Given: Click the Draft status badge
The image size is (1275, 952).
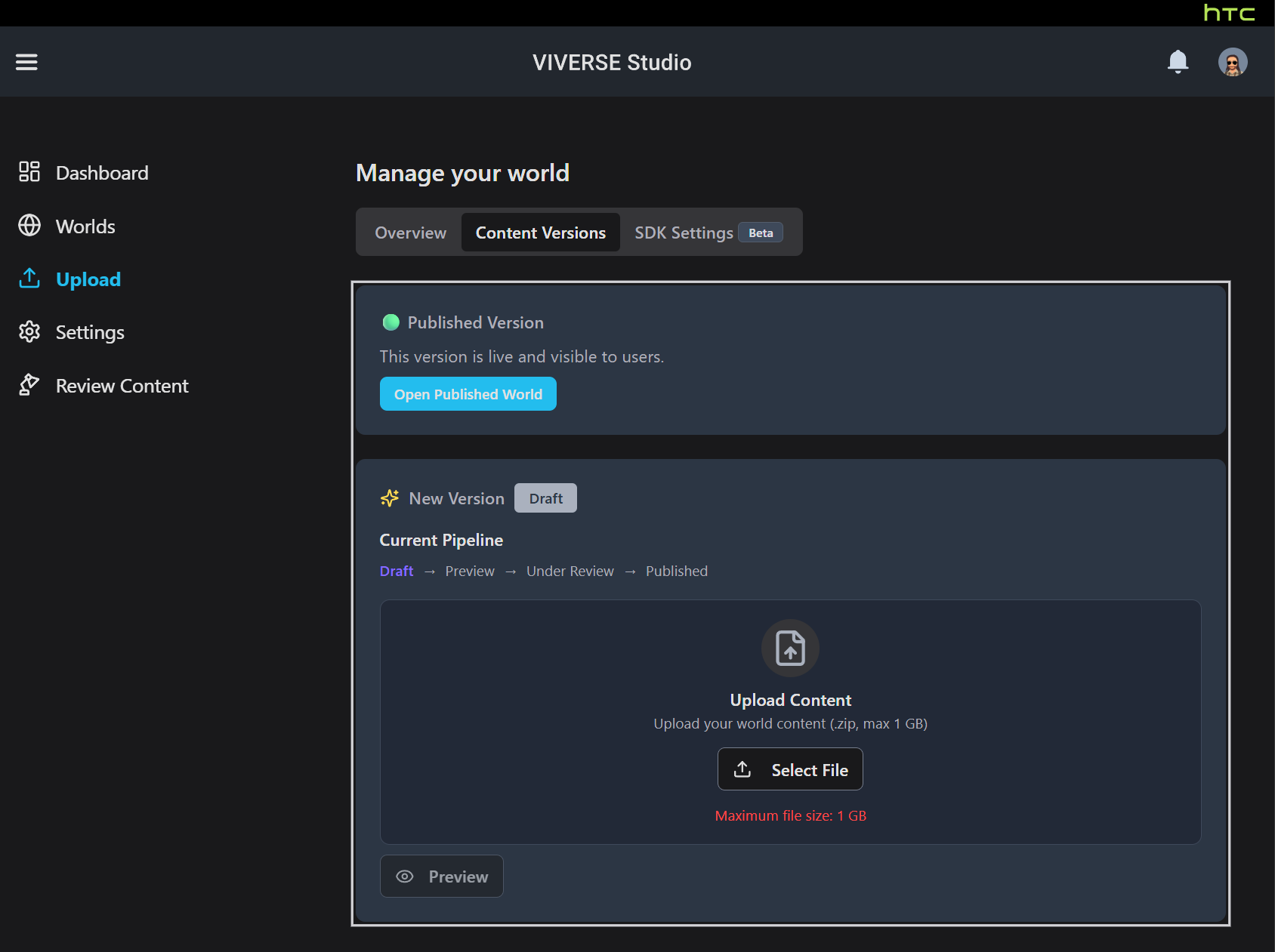Looking at the screenshot, I should tap(545, 498).
